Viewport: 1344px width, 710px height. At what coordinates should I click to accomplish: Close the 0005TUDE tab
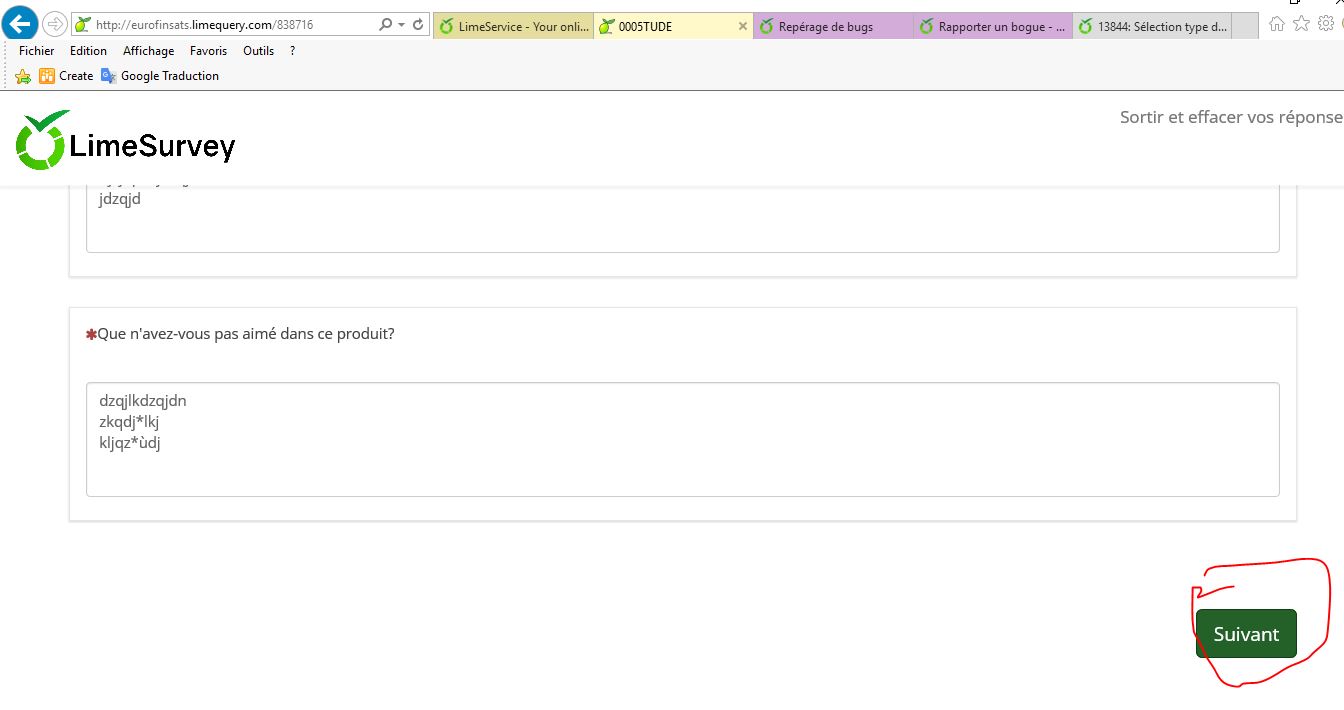pos(742,27)
